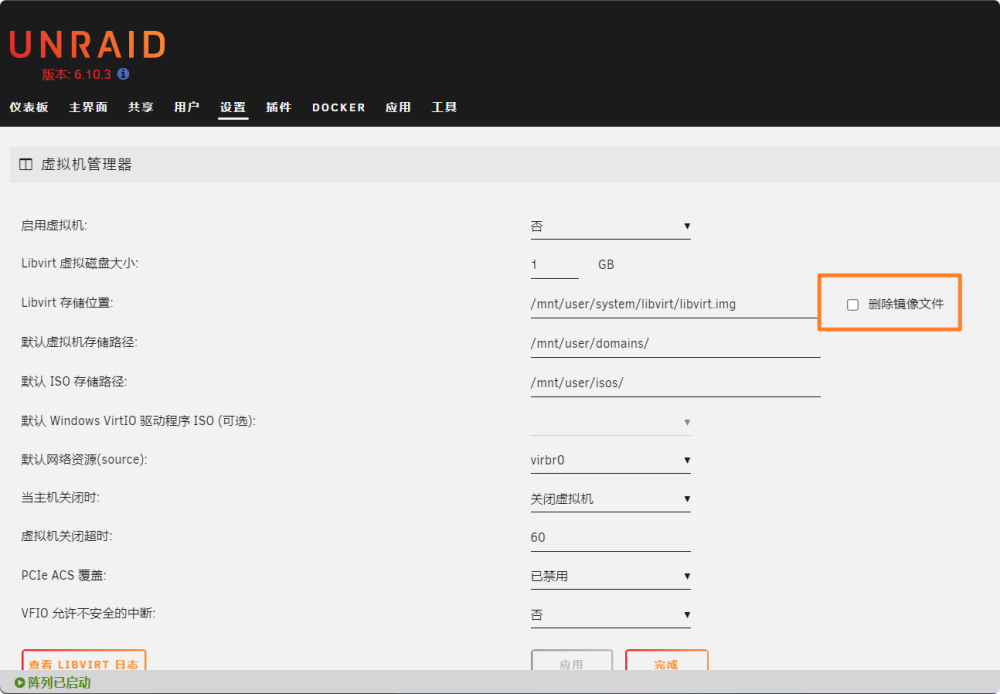
Task: Open the VFIO 允许不安全的中断 dropdown
Action: pos(610,616)
